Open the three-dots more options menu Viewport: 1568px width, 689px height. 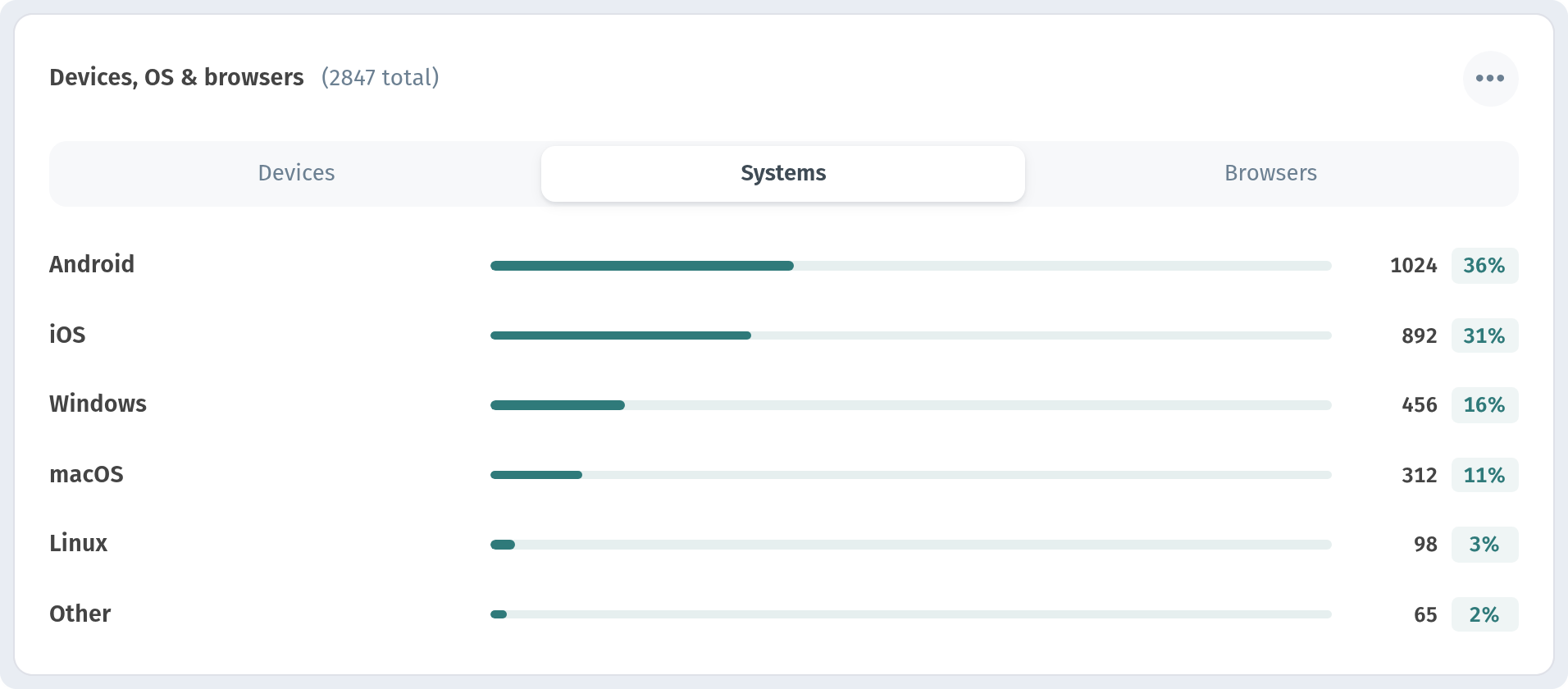click(x=1490, y=79)
